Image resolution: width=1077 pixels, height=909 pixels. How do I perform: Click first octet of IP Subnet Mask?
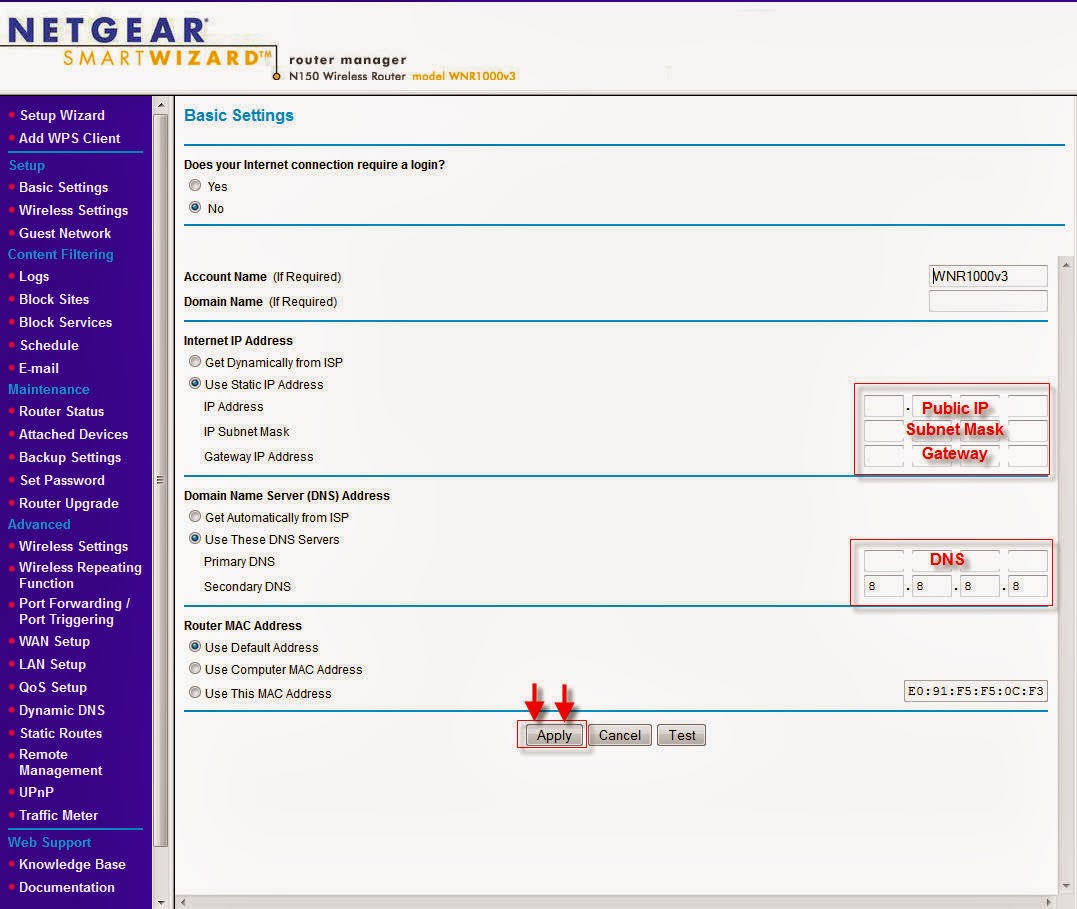point(883,431)
